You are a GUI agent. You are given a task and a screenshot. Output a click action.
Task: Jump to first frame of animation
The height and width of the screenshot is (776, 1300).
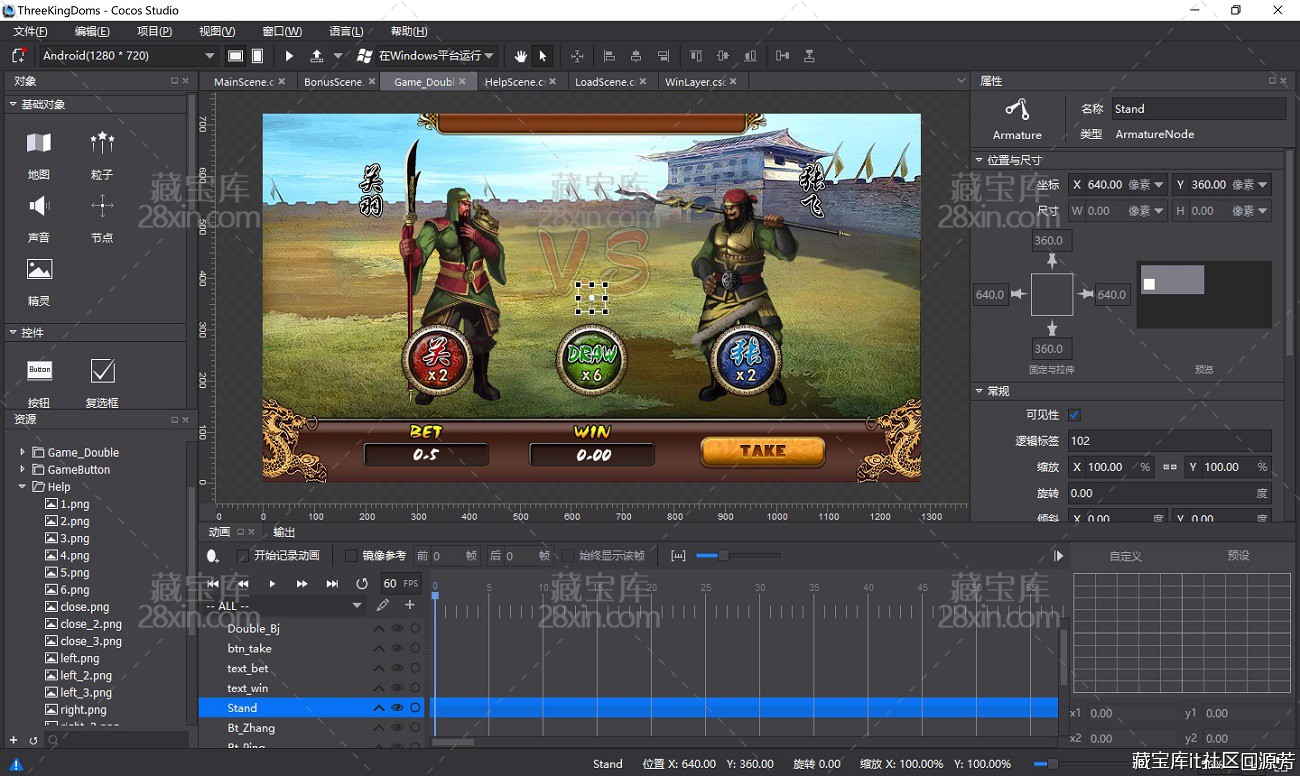pos(213,583)
